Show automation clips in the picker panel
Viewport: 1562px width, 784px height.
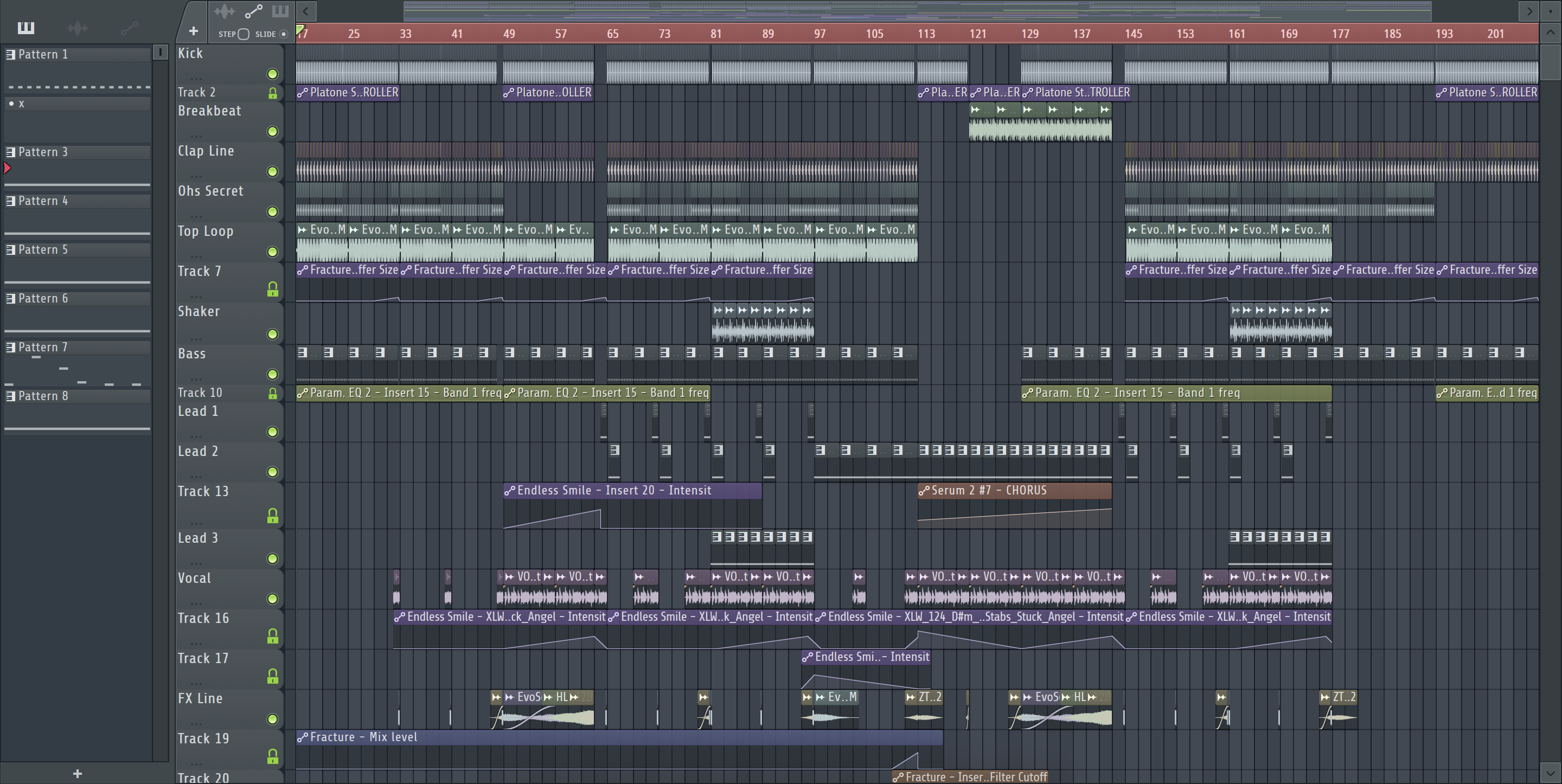(x=129, y=28)
